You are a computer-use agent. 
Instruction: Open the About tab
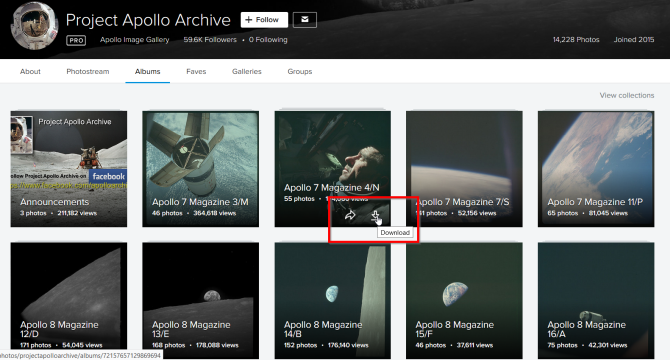coord(30,71)
